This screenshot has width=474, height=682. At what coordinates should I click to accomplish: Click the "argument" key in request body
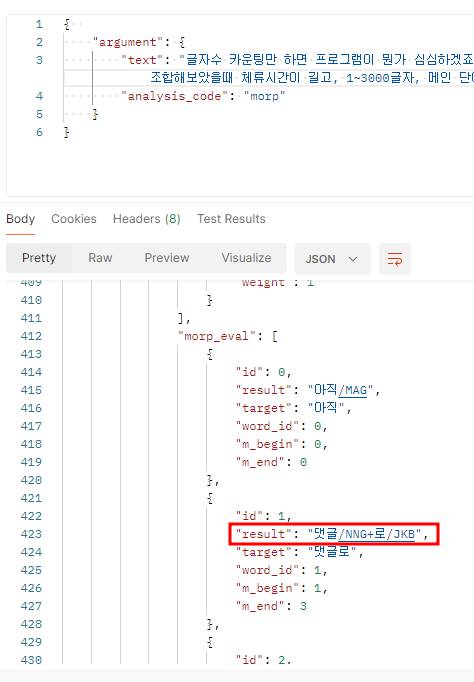point(127,42)
